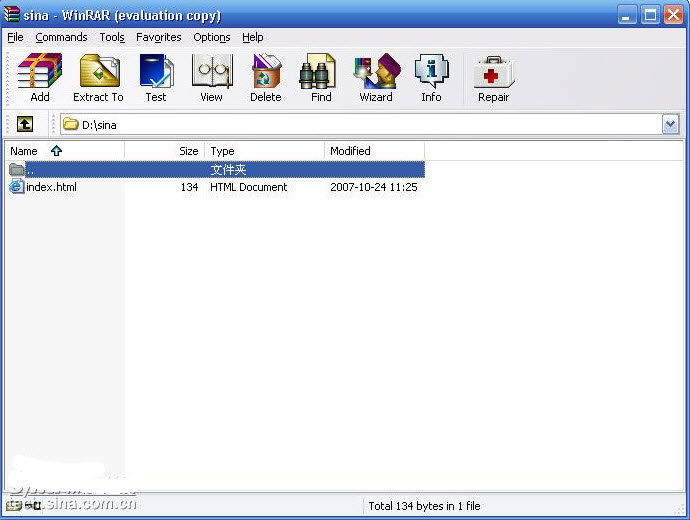Click the 文件夹 type cell
The image size is (690, 520).
228,169
